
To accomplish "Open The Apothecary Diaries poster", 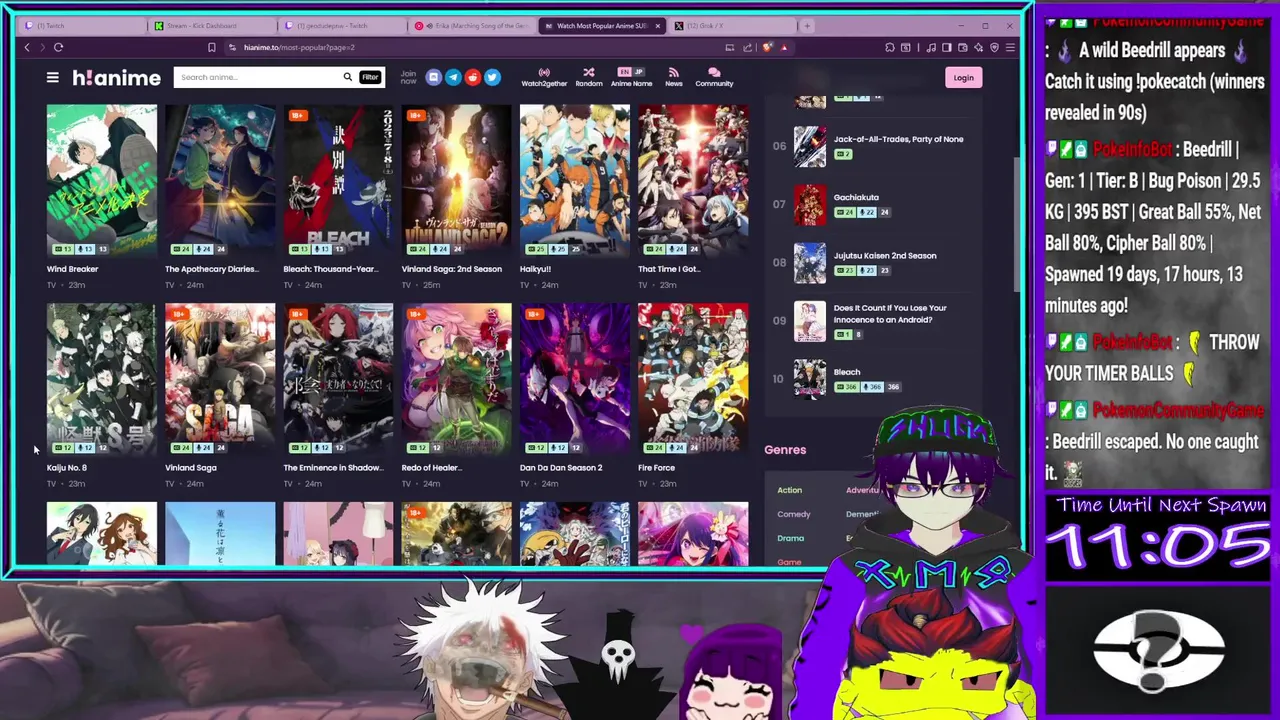I will tap(220, 180).
